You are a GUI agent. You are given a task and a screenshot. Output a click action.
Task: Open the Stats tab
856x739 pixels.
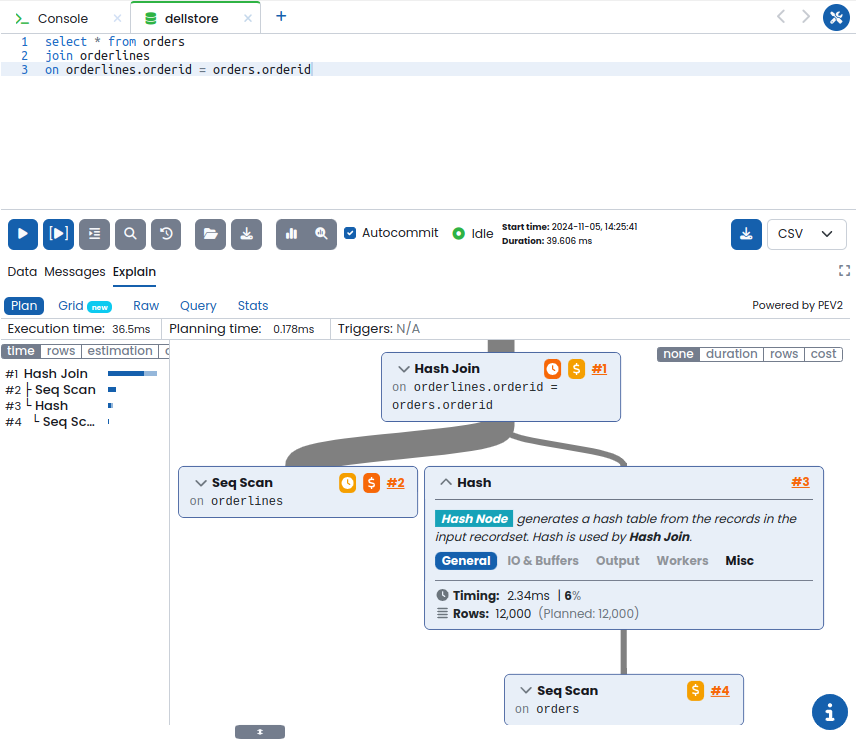[253, 306]
